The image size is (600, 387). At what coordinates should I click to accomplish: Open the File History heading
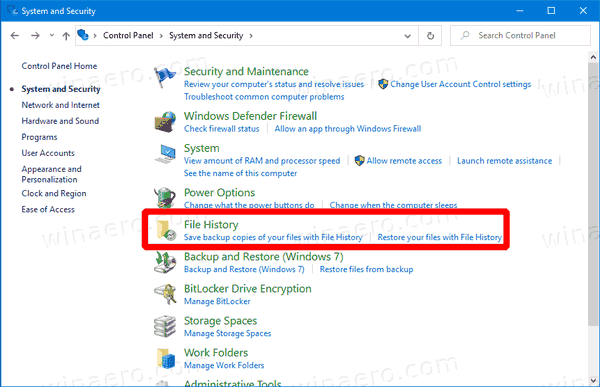tap(211, 225)
